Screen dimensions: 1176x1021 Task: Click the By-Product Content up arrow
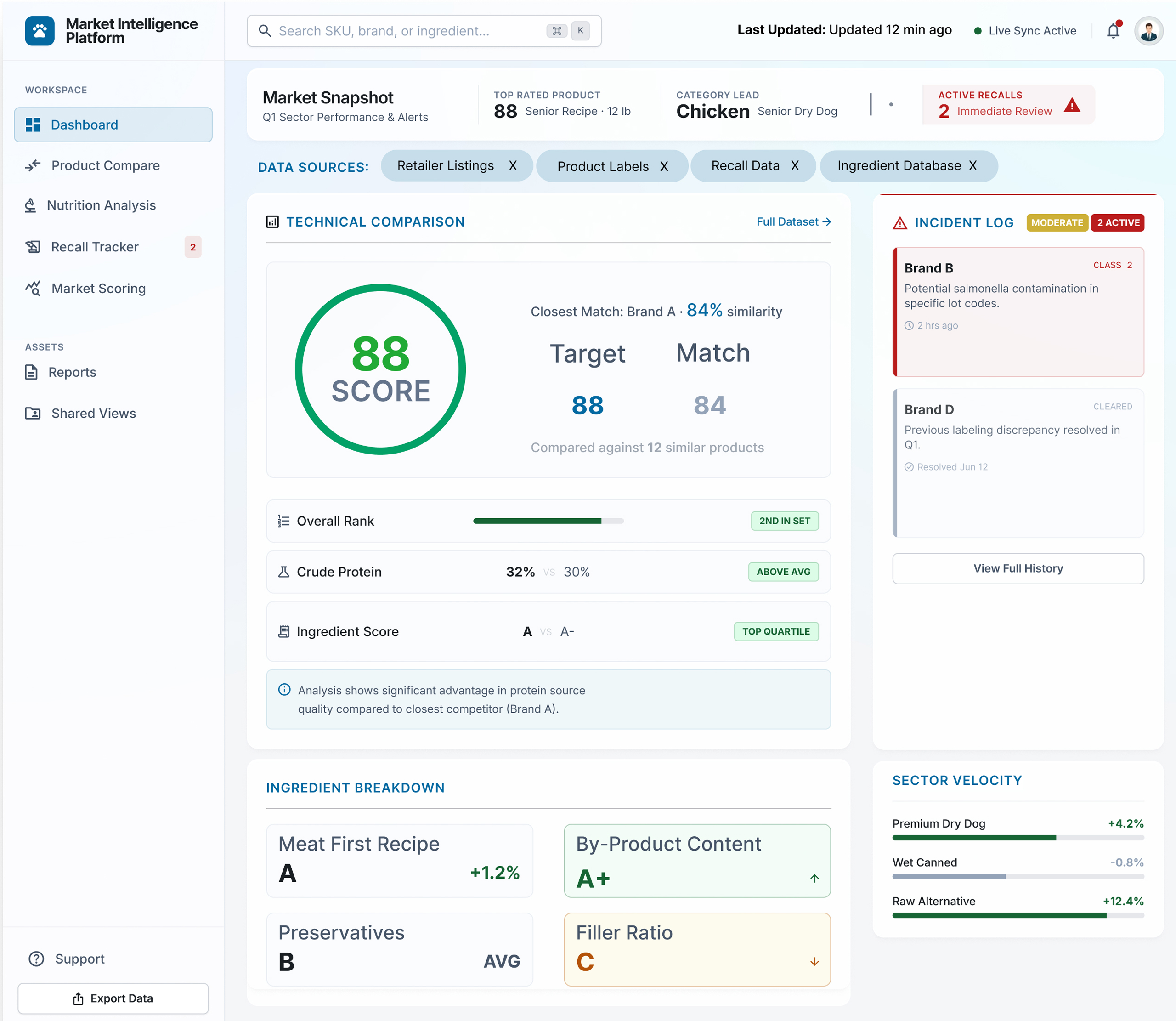[814, 878]
